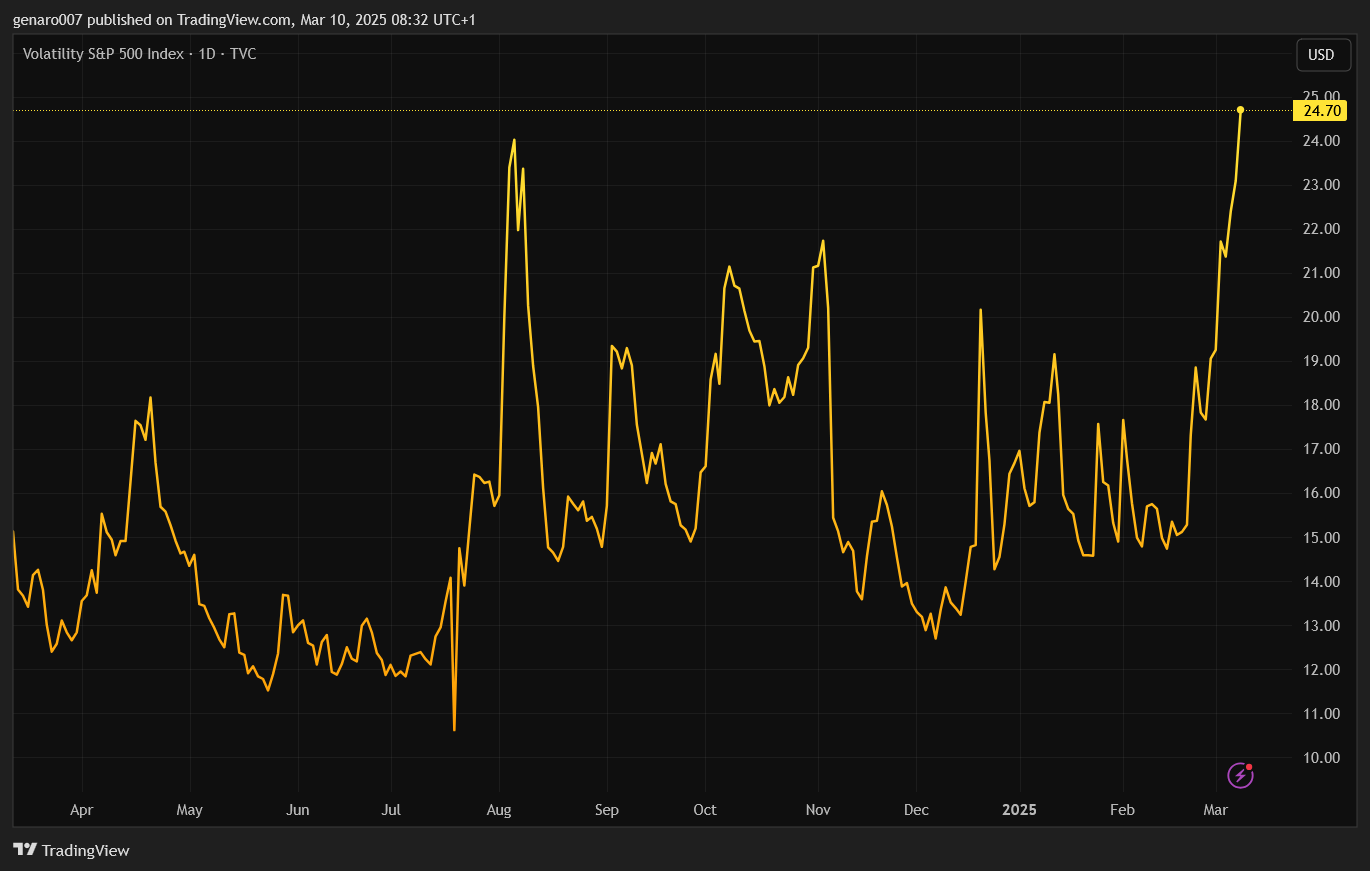Click the 11.00 price axis label

pos(1320,714)
